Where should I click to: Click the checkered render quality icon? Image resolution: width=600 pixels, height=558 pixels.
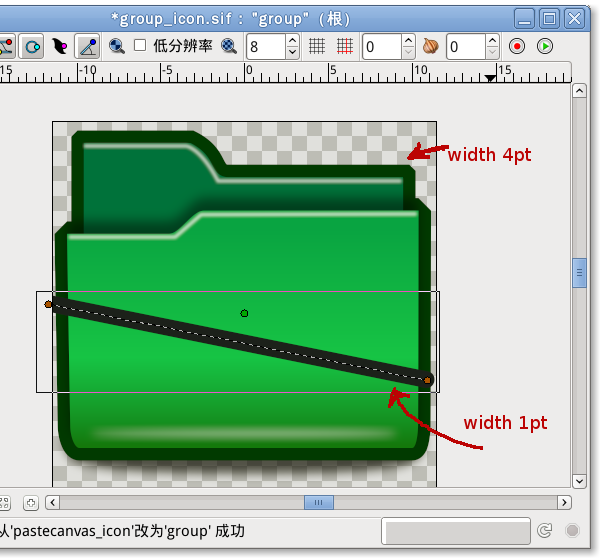tap(230, 46)
